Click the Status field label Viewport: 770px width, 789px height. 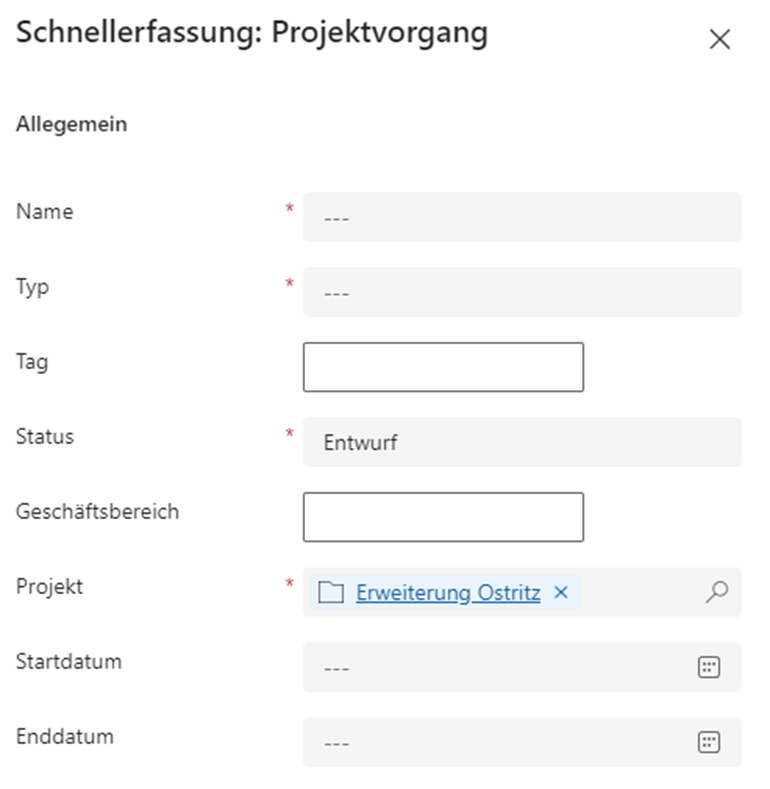click(x=45, y=437)
